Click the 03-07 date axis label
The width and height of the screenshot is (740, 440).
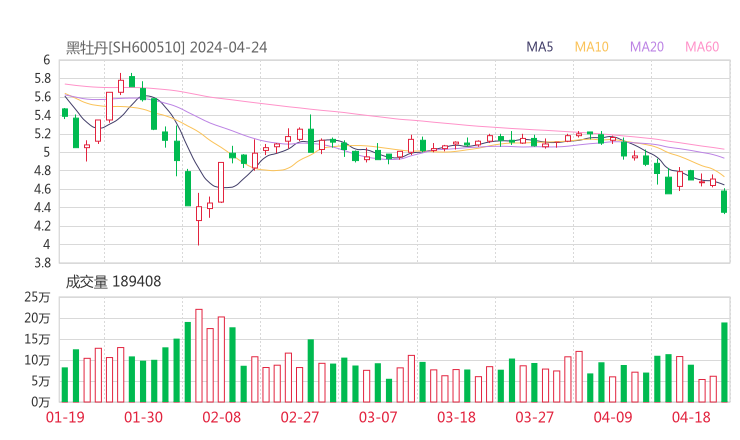(x=378, y=417)
